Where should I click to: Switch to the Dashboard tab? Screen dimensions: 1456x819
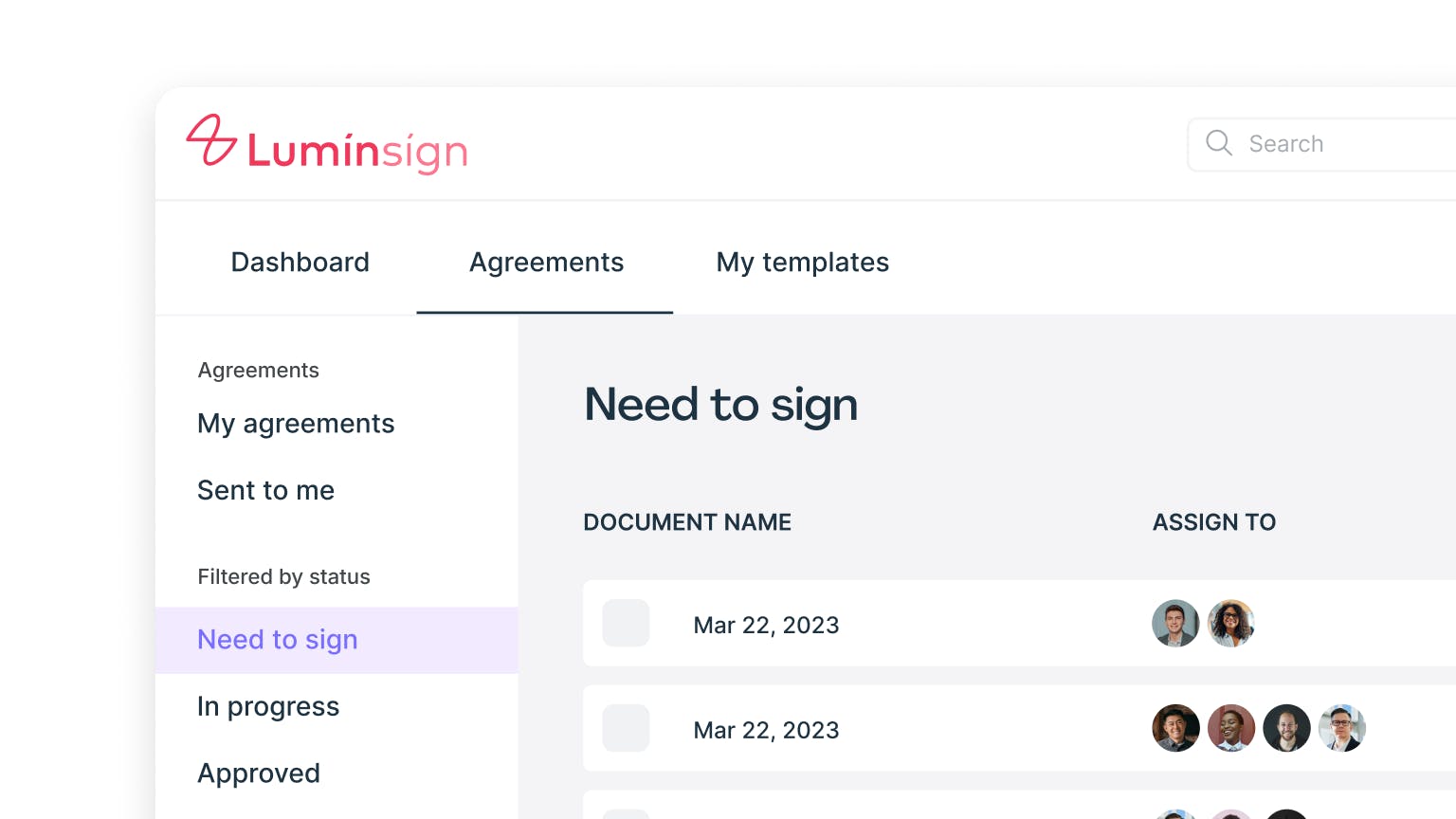click(300, 262)
